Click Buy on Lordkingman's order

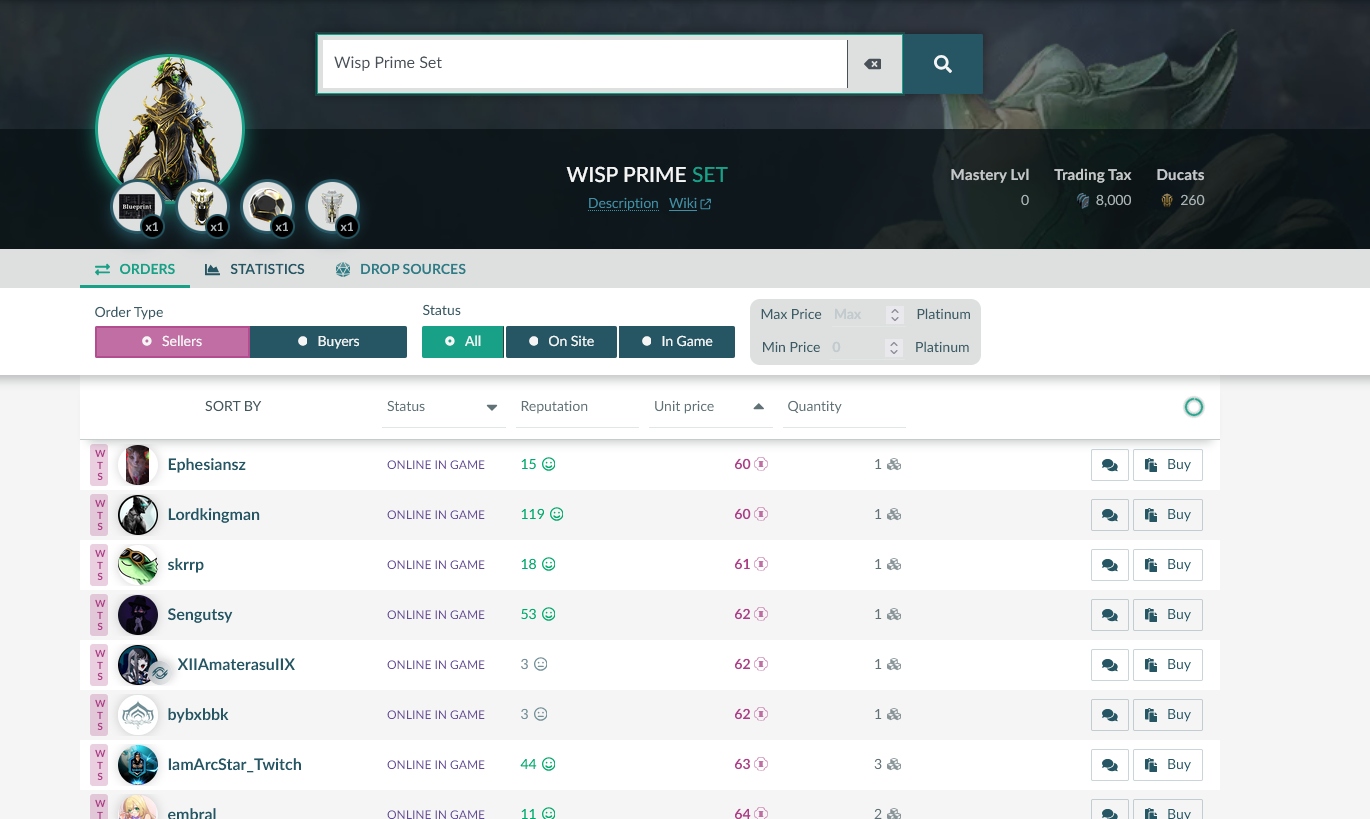coord(1168,515)
